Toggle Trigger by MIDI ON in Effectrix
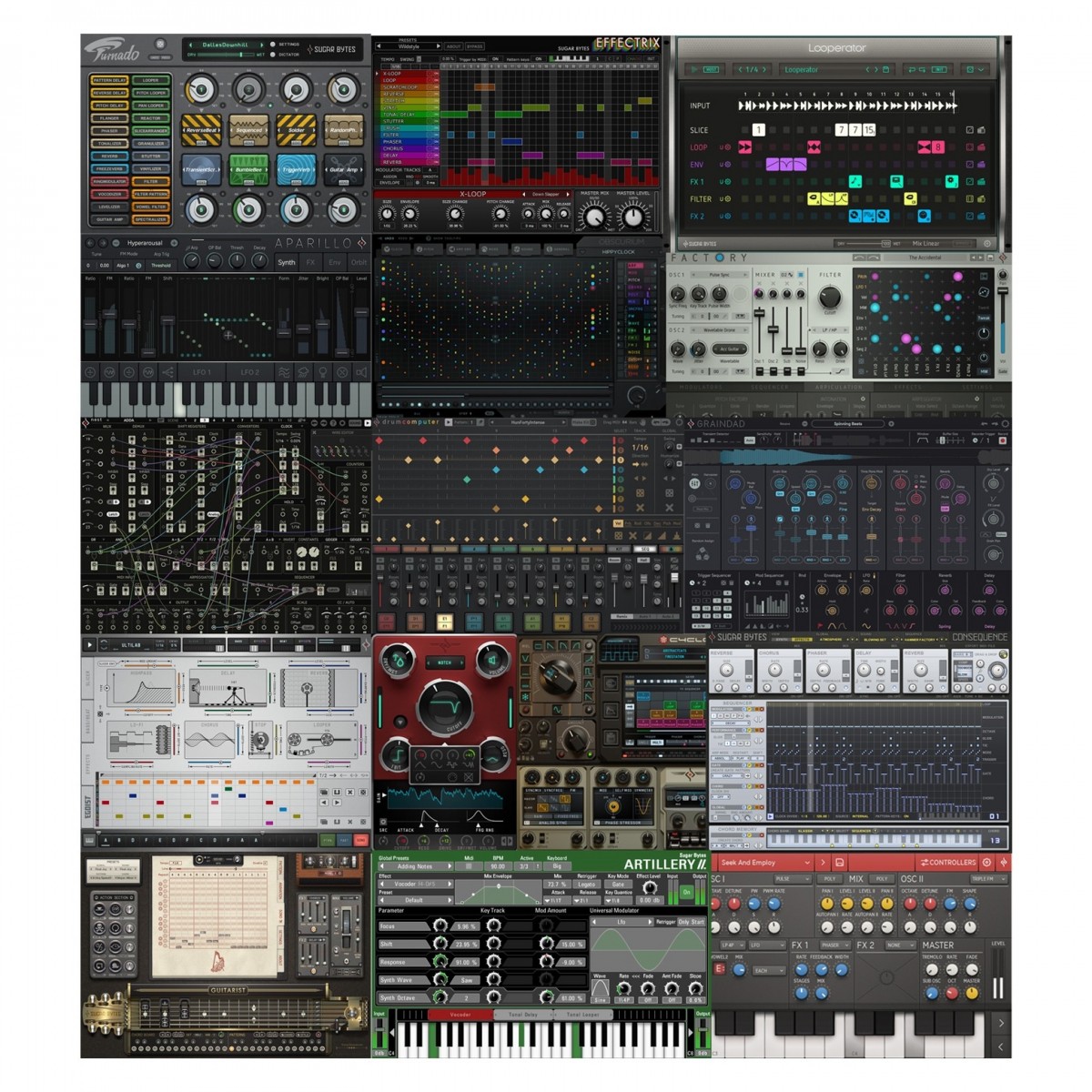The image size is (1092, 1092). (495, 59)
